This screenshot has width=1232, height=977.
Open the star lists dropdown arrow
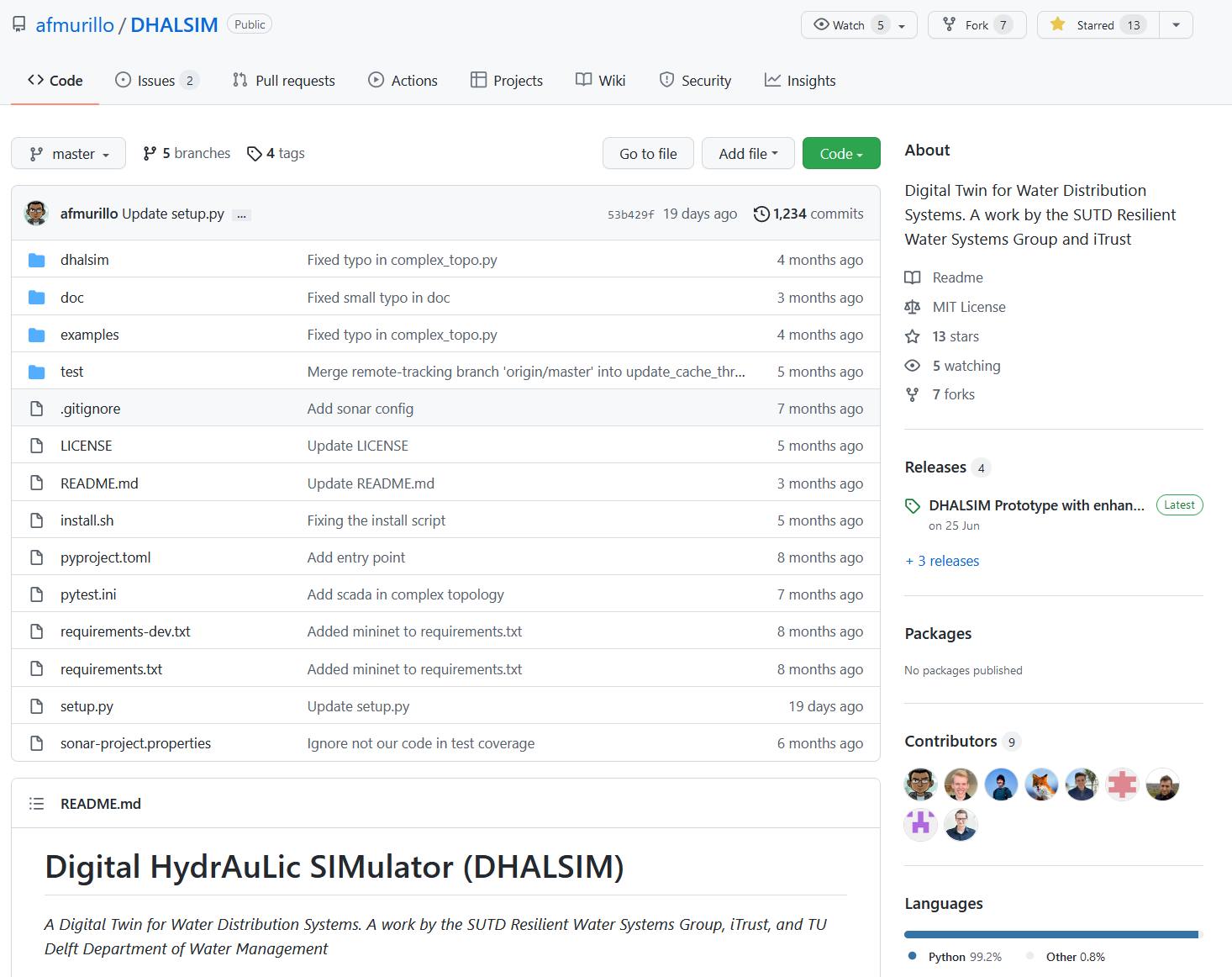point(1177,25)
